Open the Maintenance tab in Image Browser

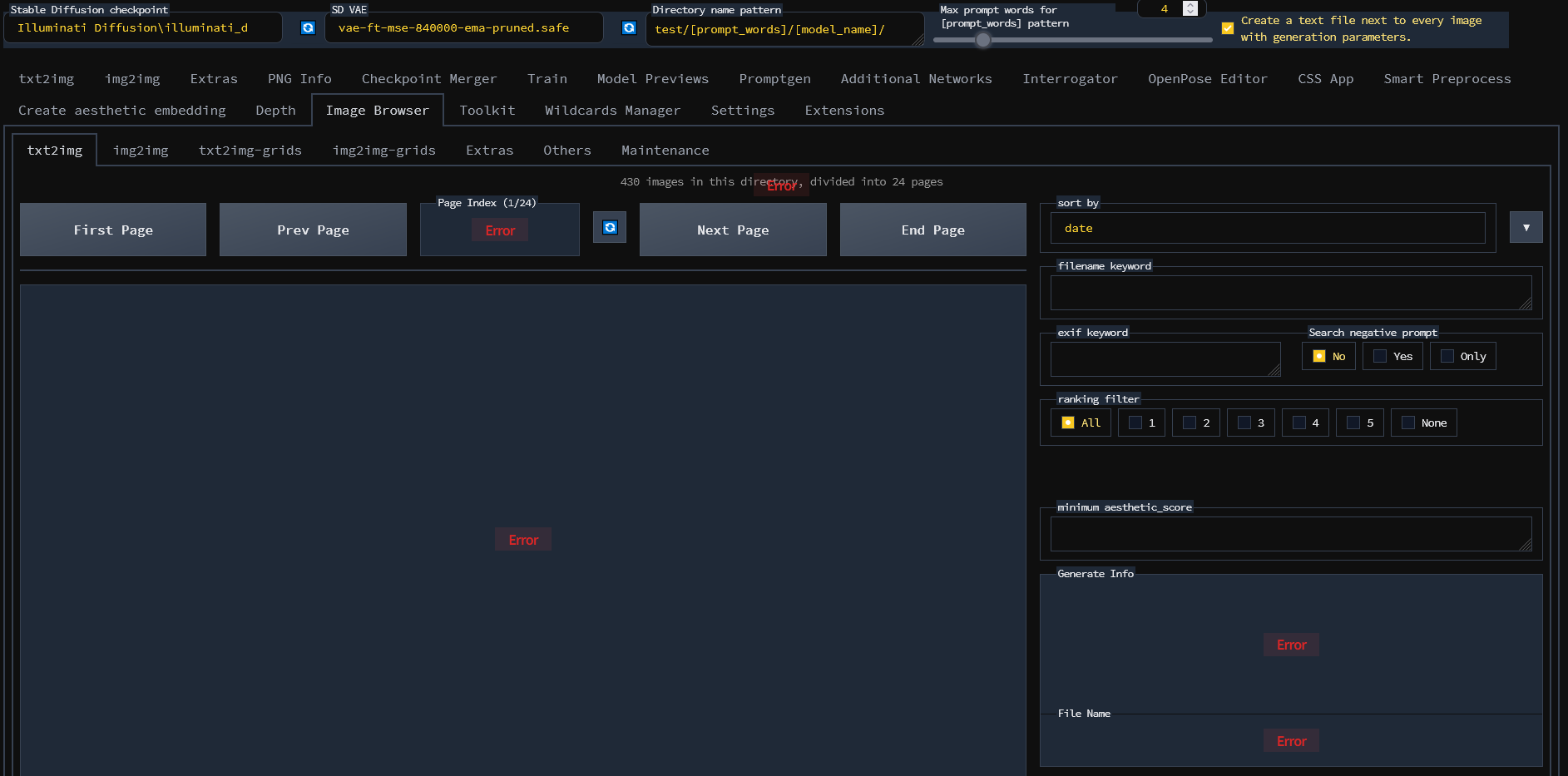665,150
